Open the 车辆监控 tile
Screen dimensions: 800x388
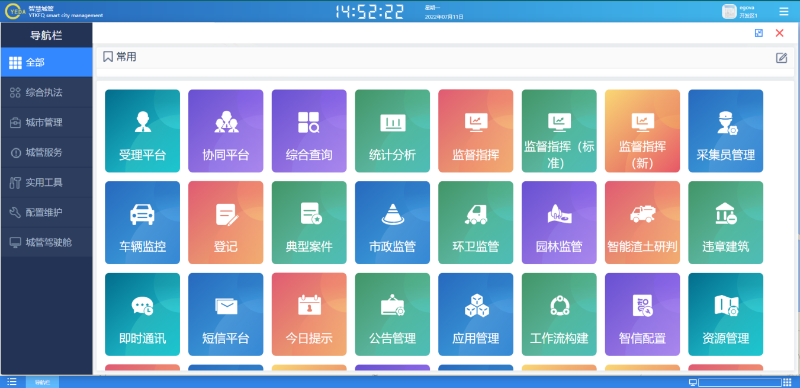[x=142, y=223]
